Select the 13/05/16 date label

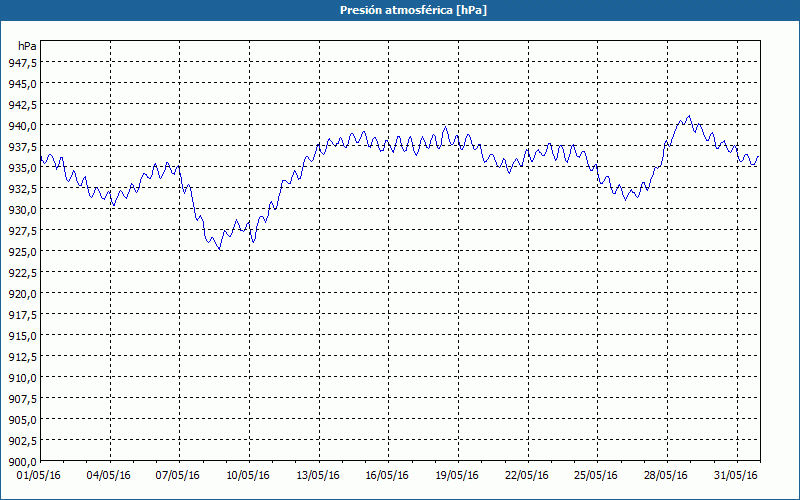pyautogui.click(x=318, y=476)
